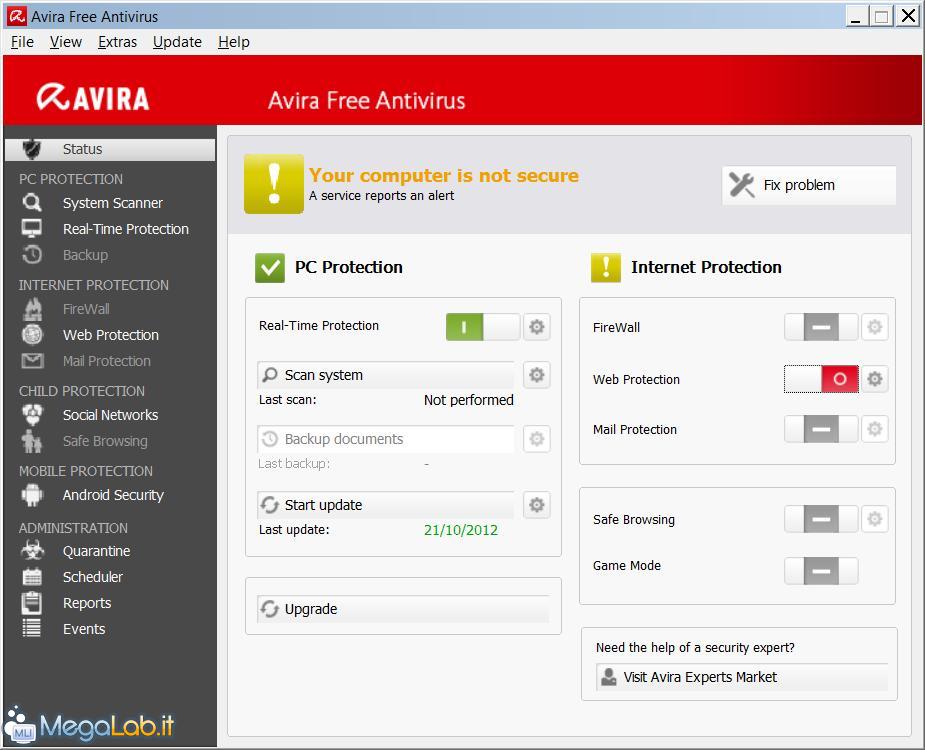Enable the Web Protection switch
Image resolution: width=925 pixels, height=750 pixels.
tap(821, 379)
